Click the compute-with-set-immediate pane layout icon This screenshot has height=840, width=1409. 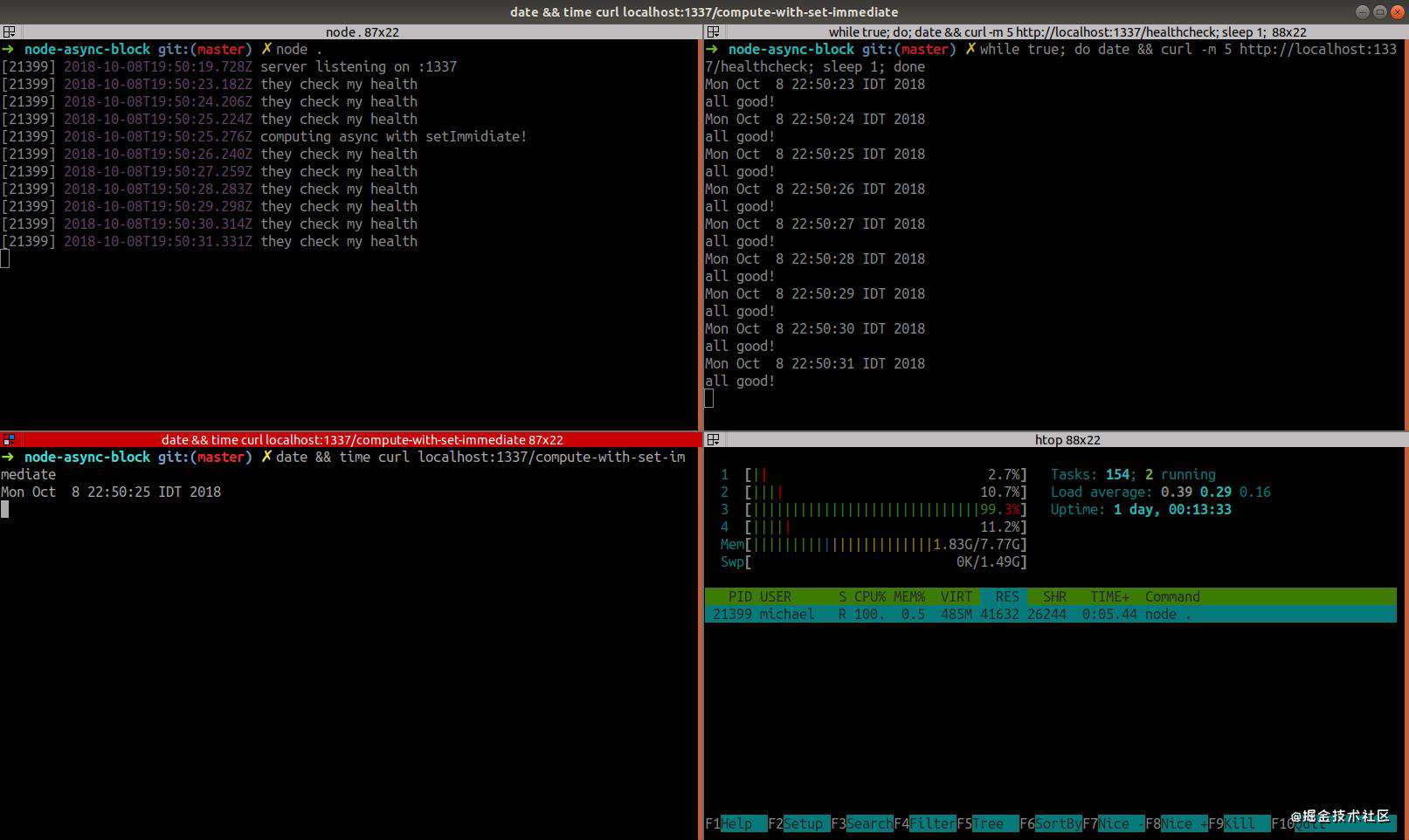coord(9,440)
